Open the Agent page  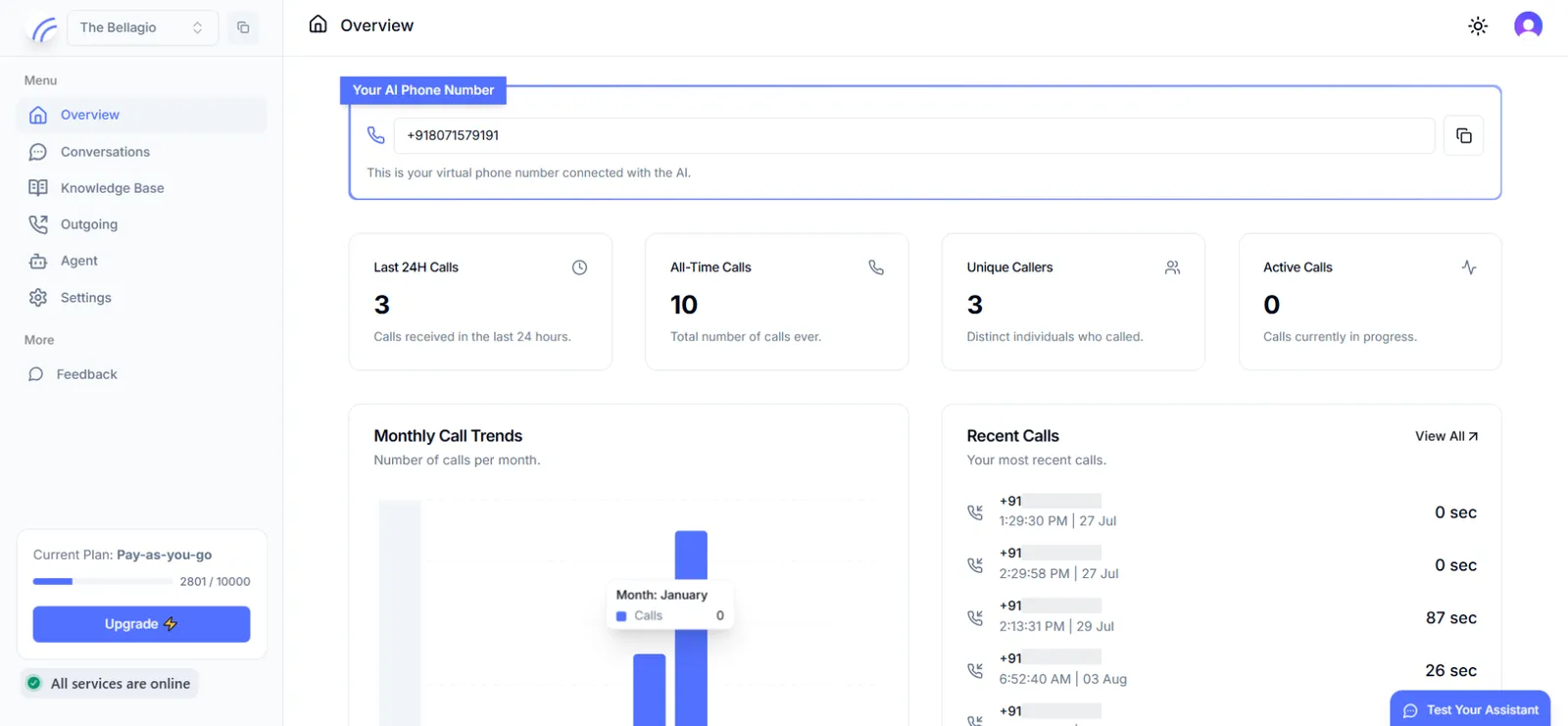(142, 261)
